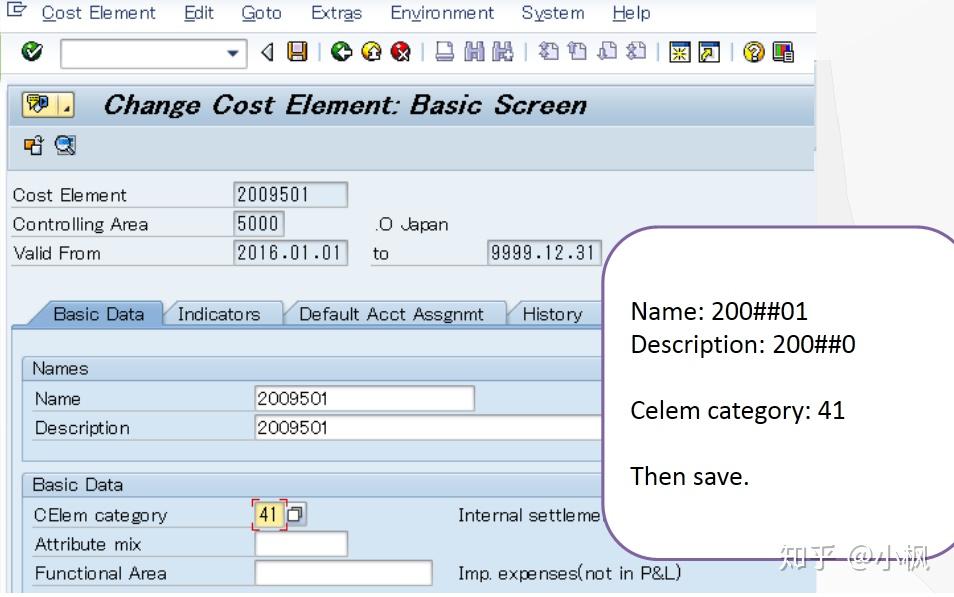This screenshot has height=597, width=954.
Task: Switch to the Indicators tab
Action: (220, 313)
